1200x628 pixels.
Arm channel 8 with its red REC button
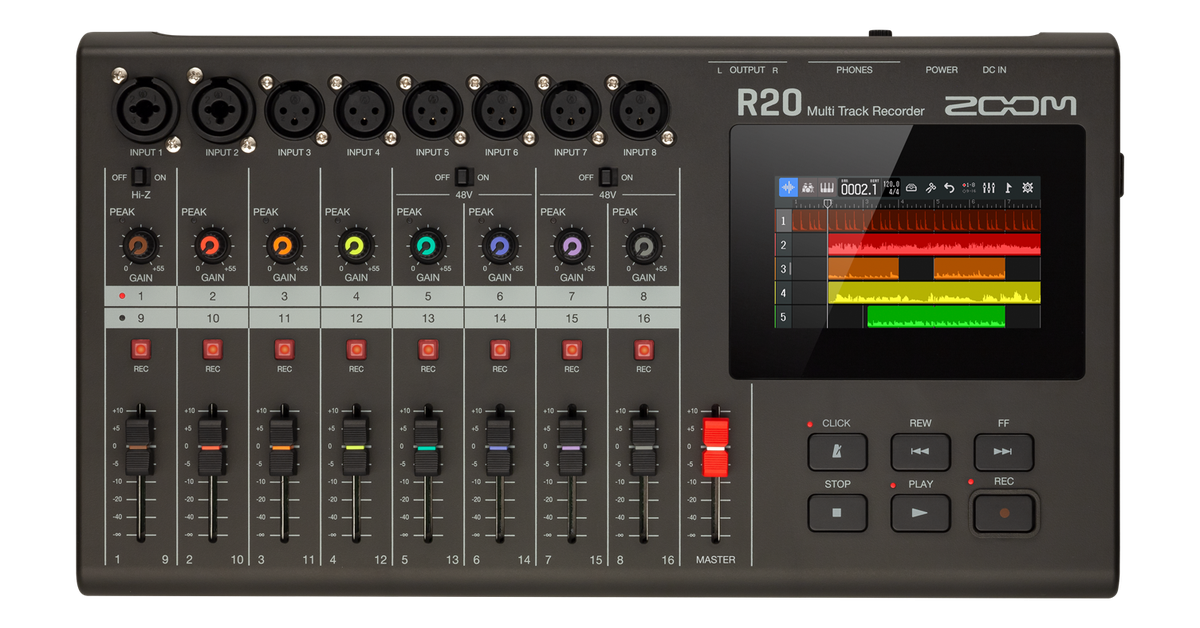point(644,349)
